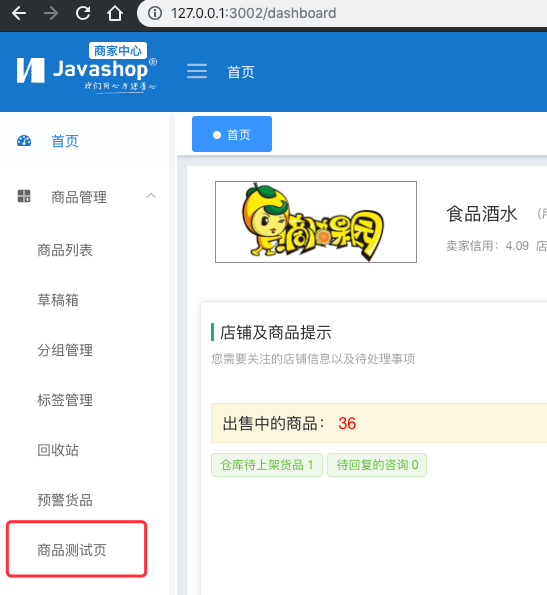View site information icon in address bar
This screenshot has width=547, height=595.
[155, 13]
